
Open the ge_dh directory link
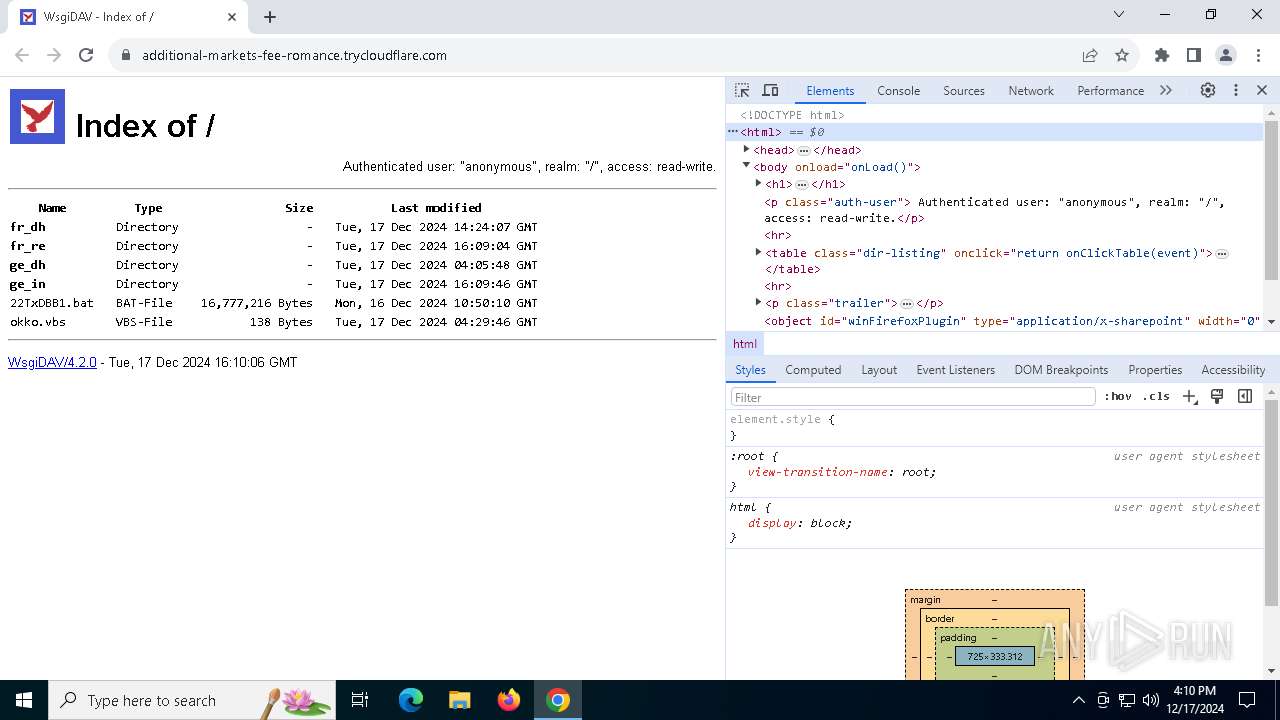[x=28, y=265]
